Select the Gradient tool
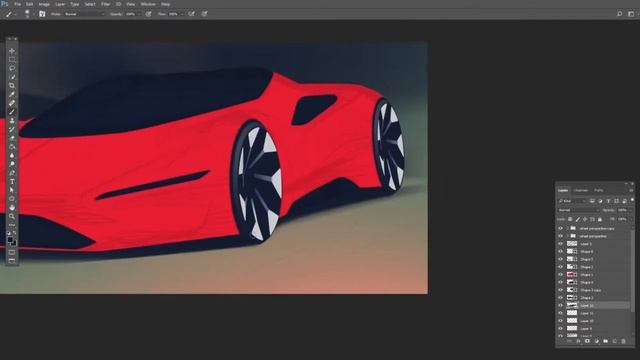 12,147
